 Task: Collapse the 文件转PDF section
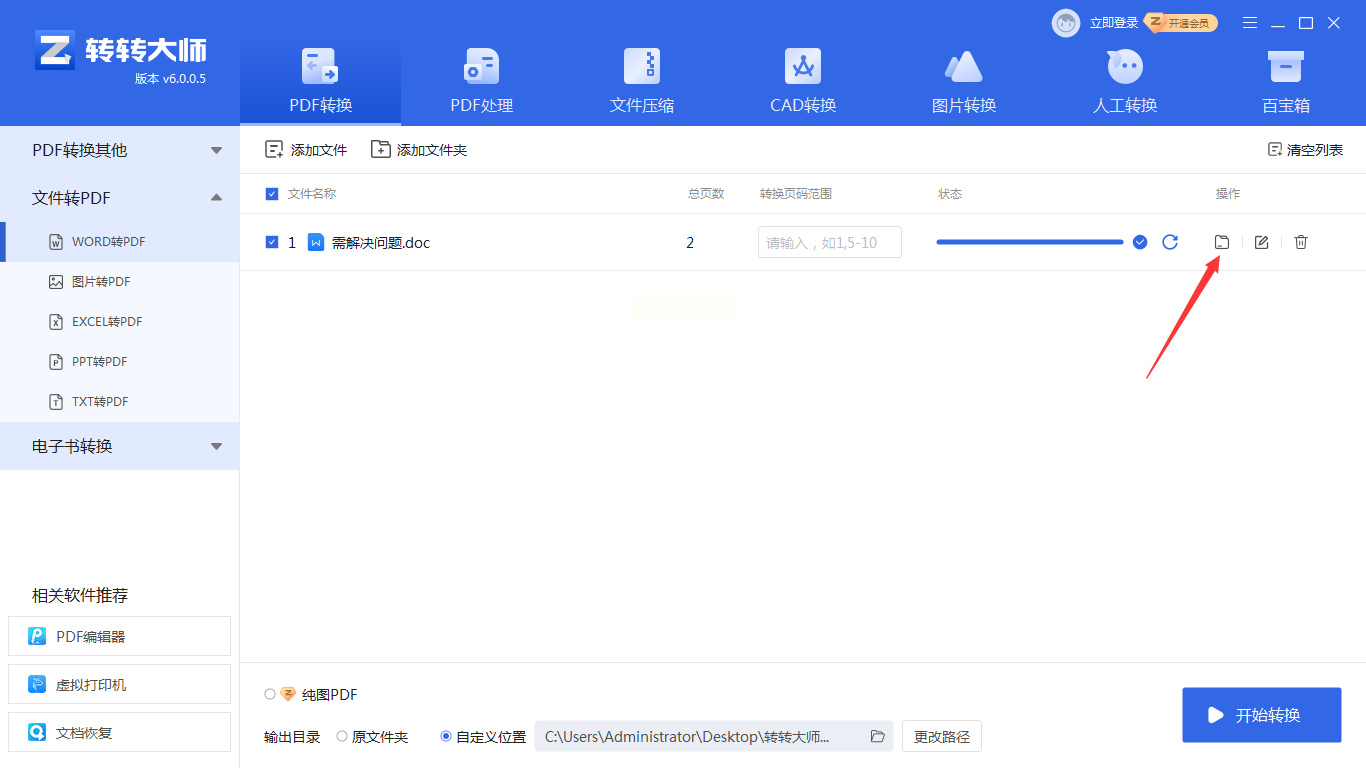point(120,198)
